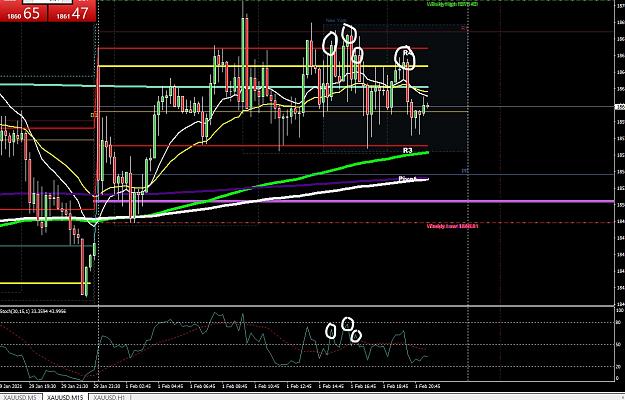This screenshot has height=400, width=625.
Task: Click the sell price button showing 1860 65
Action: point(23,12)
